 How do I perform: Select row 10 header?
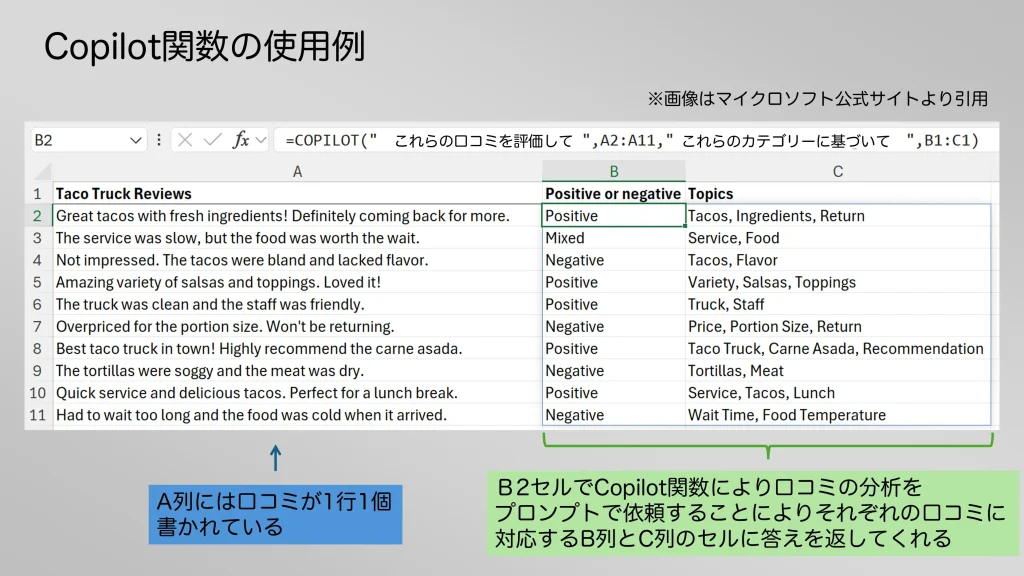coord(38,393)
